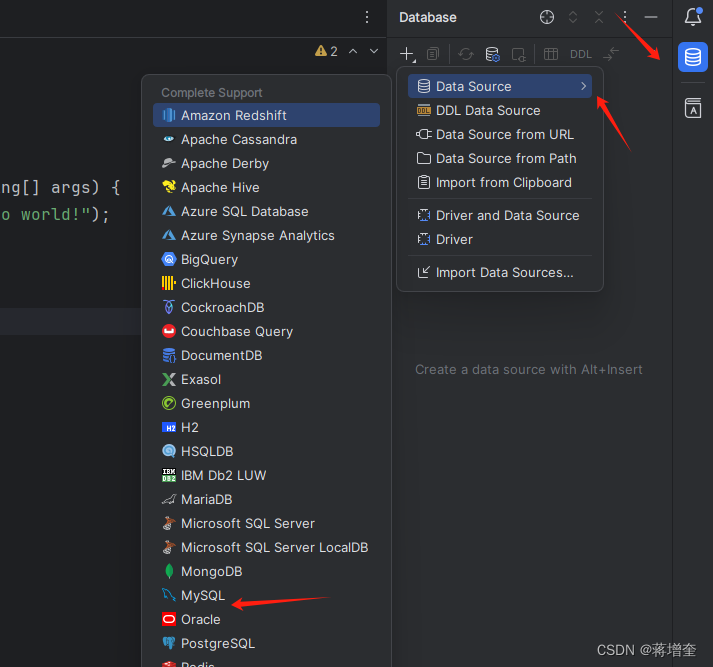The width and height of the screenshot is (713, 667).
Task: Select Greenplum data source
Action: pos(266,404)
